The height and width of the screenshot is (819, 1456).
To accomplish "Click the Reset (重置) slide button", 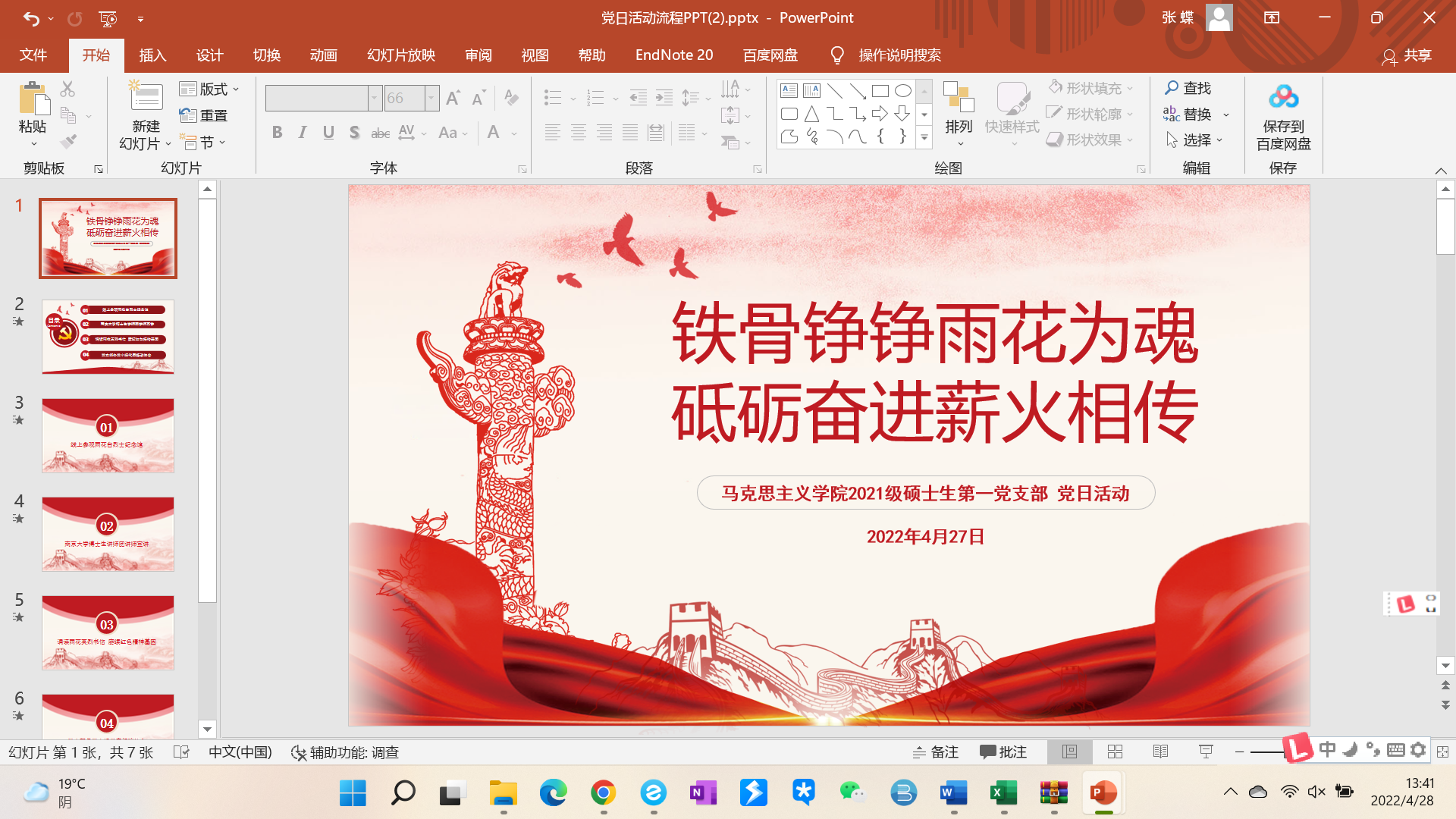I will pyautogui.click(x=204, y=115).
